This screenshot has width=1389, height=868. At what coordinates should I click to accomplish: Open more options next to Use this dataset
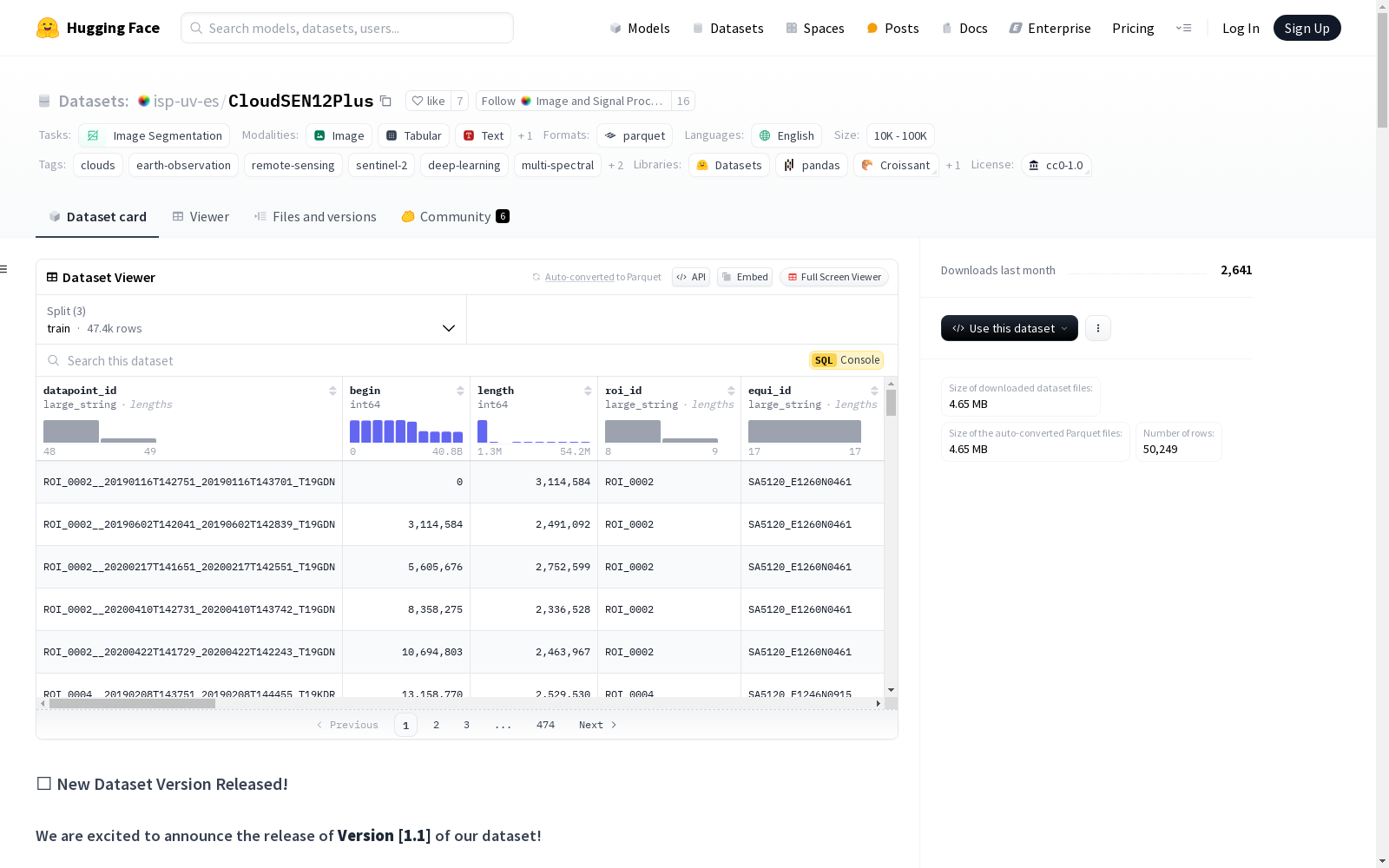[1098, 328]
